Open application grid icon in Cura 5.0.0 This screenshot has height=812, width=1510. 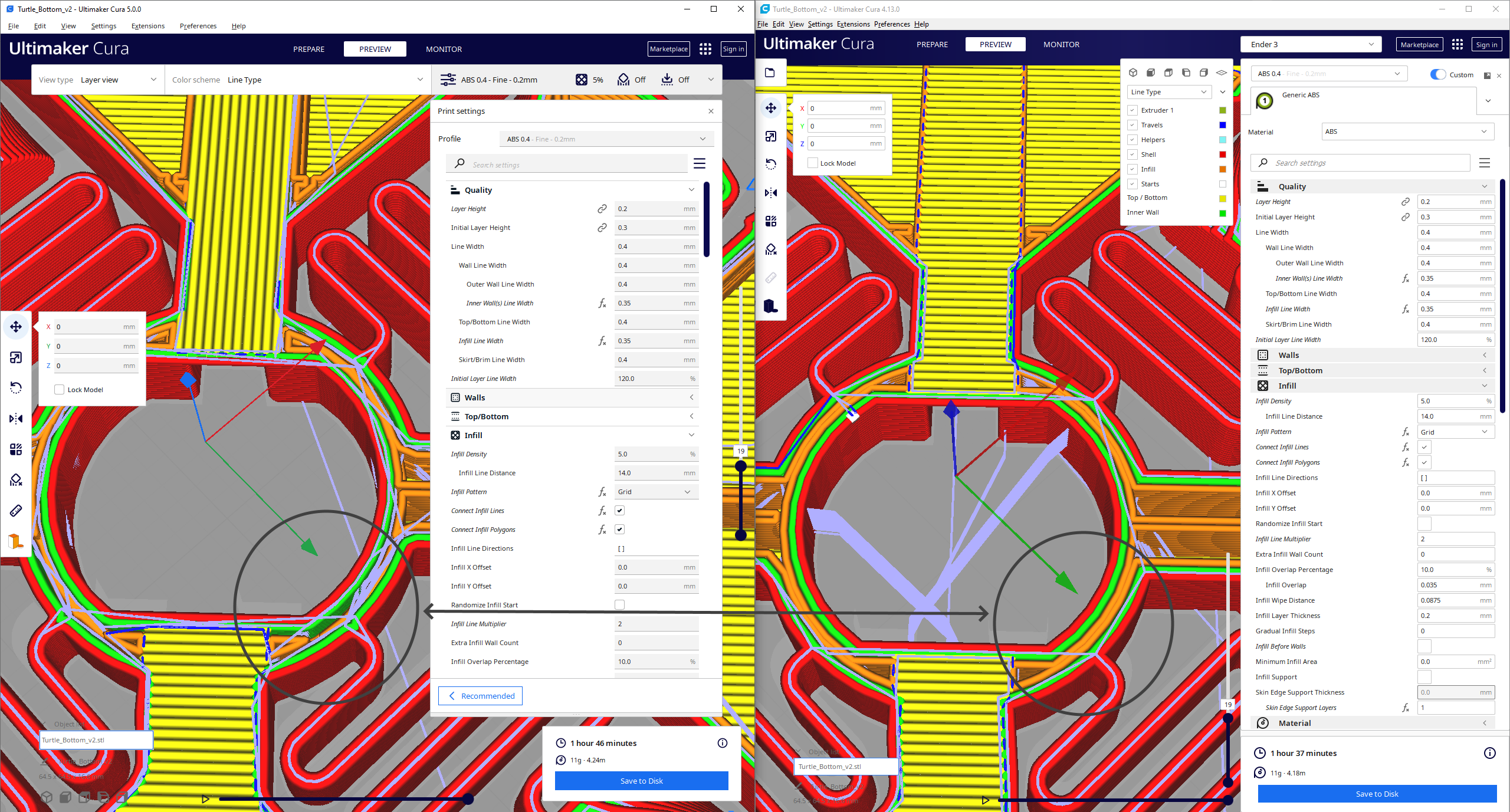point(705,49)
